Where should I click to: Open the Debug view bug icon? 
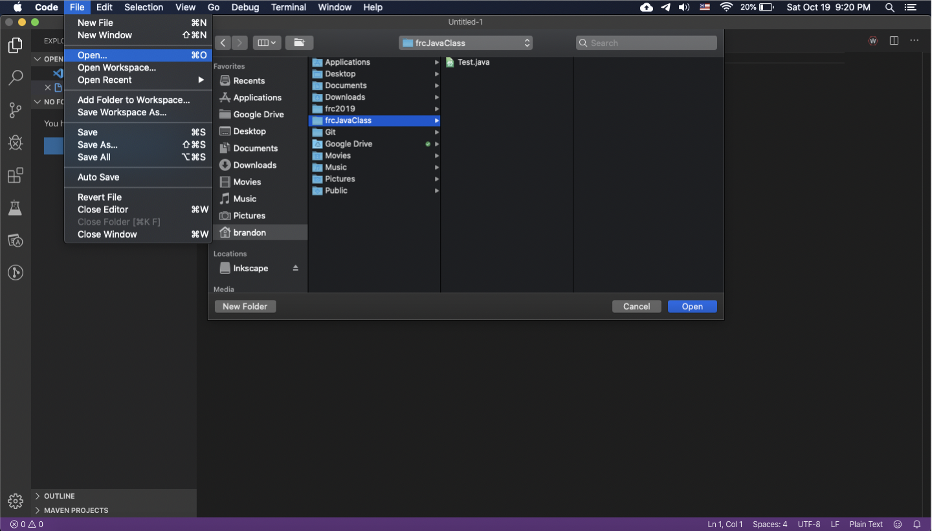pyautogui.click(x=15, y=143)
